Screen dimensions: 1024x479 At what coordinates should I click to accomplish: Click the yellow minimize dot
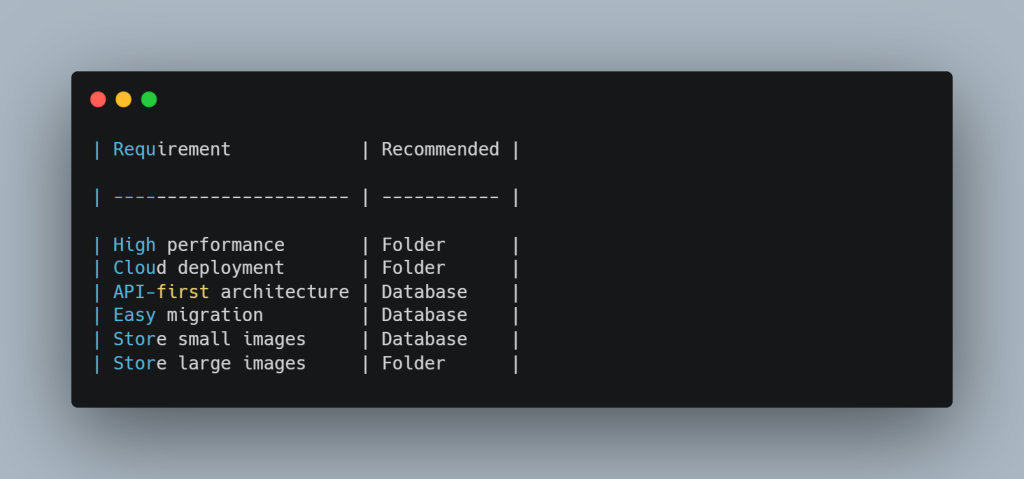[123, 99]
